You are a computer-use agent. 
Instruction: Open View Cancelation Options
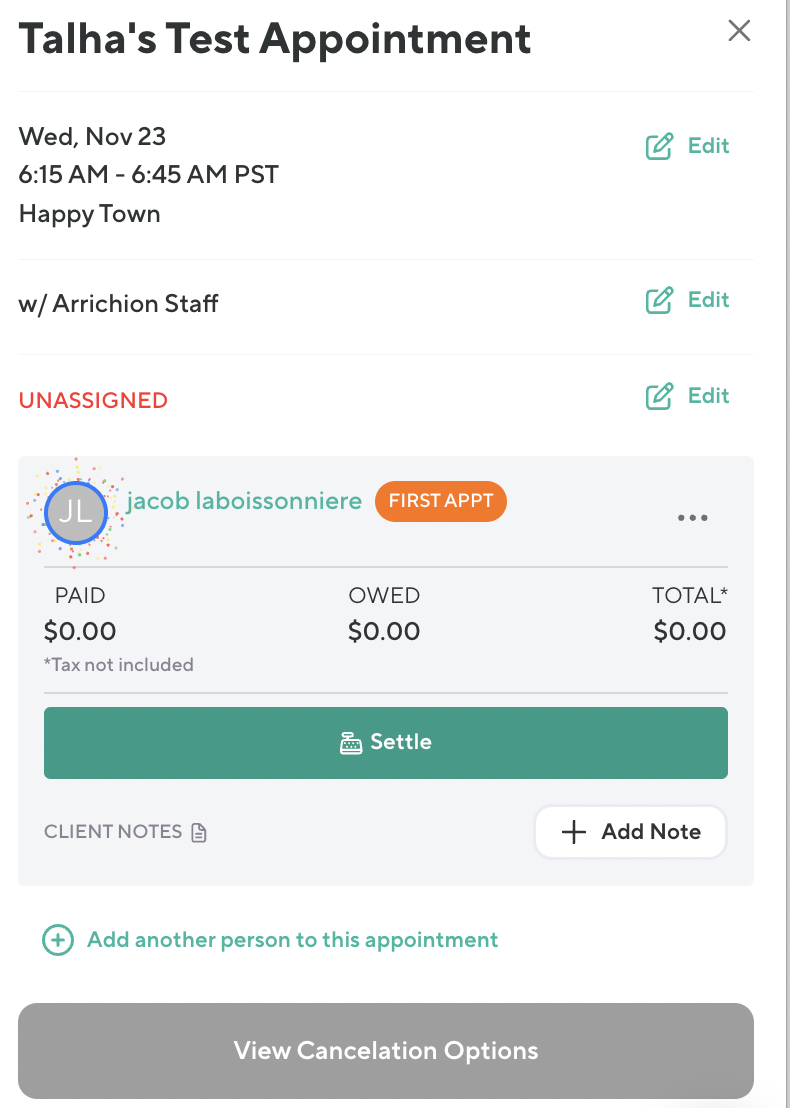coord(386,1051)
